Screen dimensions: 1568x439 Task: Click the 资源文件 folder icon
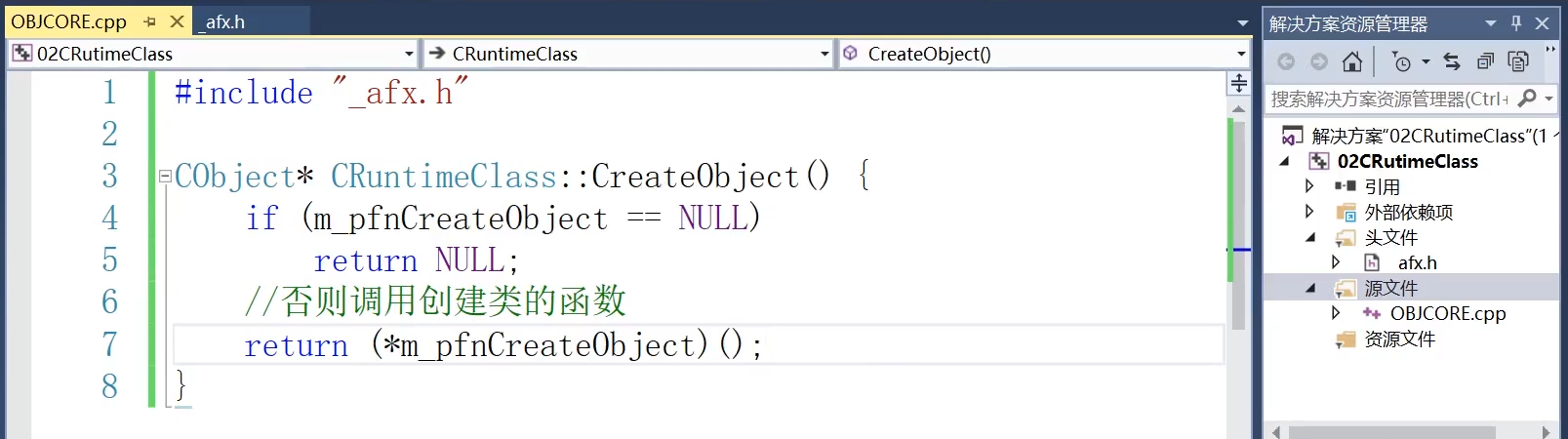coord(1346,339)
